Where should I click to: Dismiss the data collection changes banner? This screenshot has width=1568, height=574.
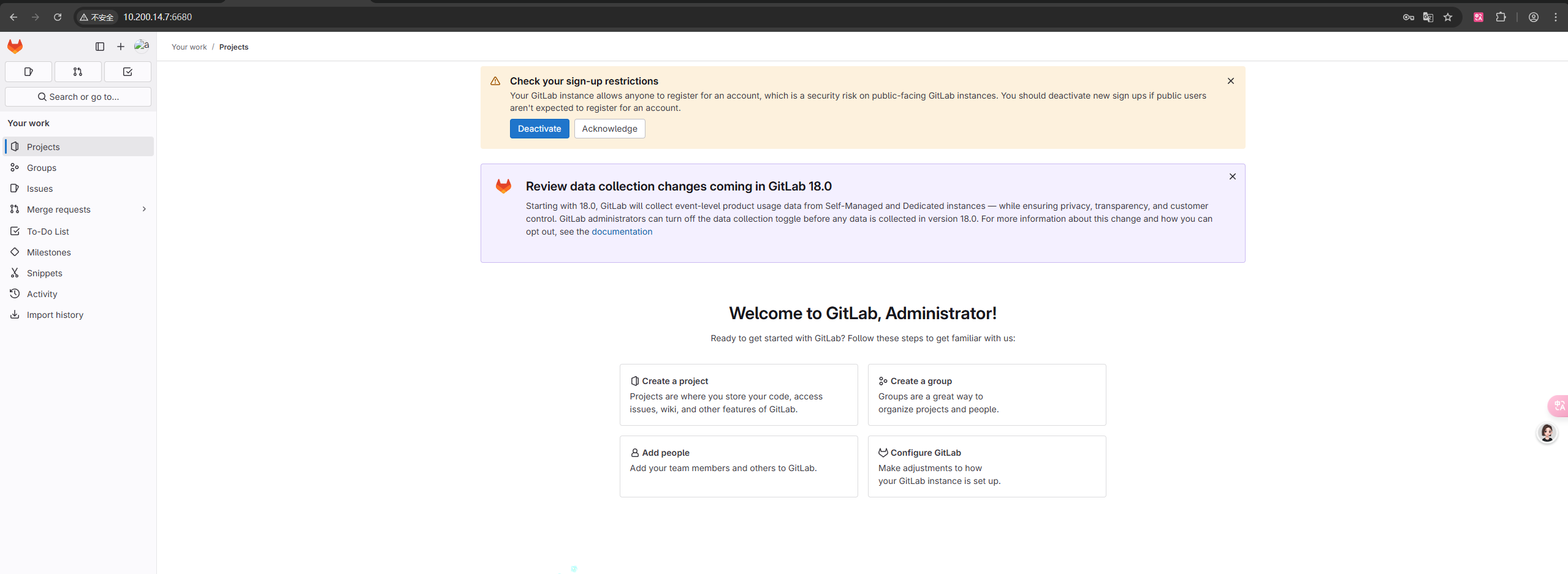1233,176
